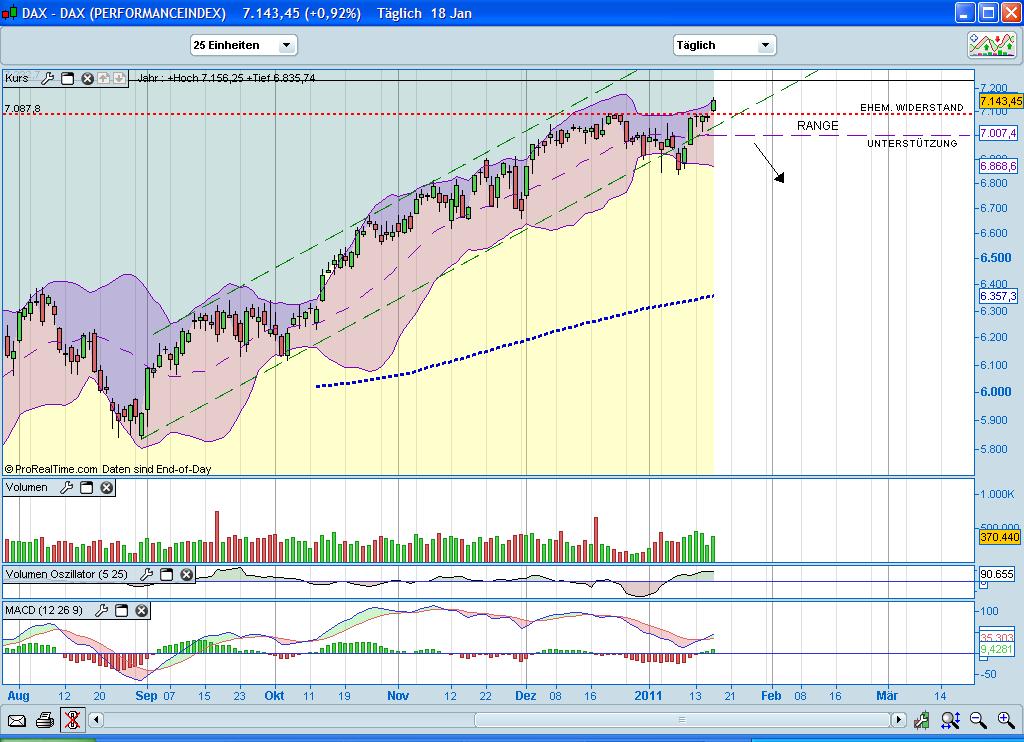1024x742 pixels.
Task: Toggle the Volumen panel window icon
Action: coord(87,487)
